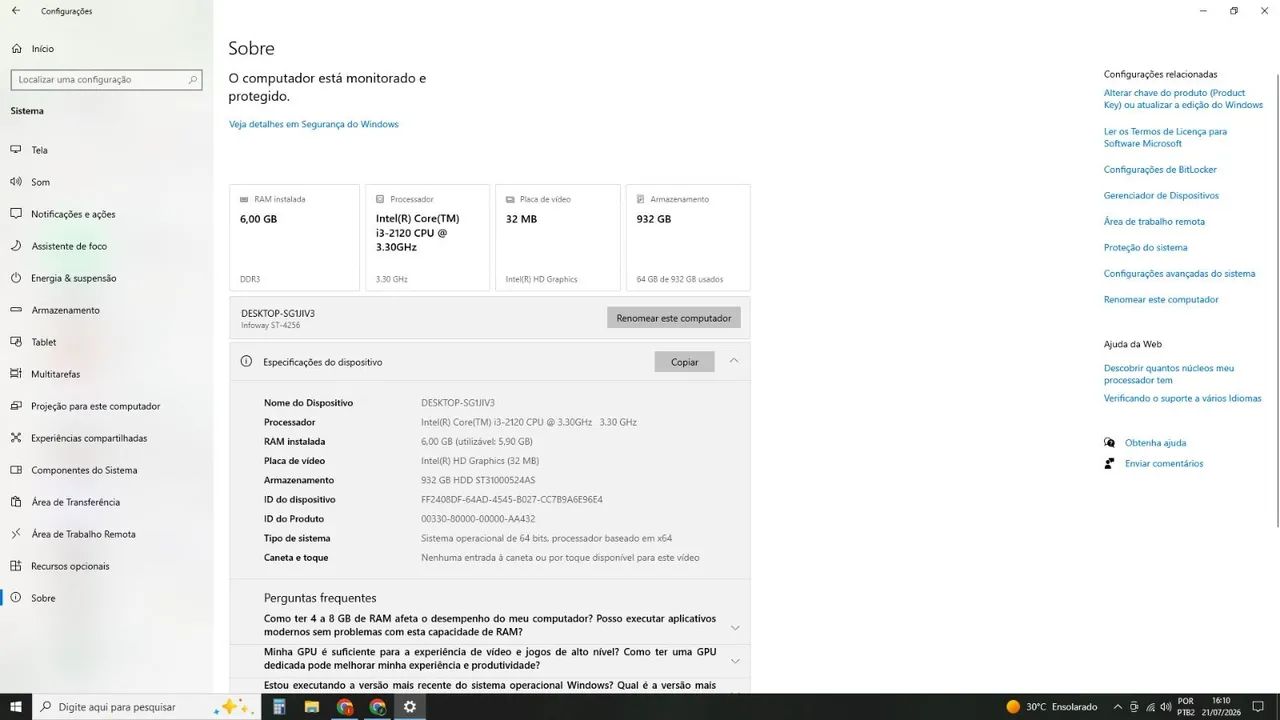Launch Gerenciador de Dispositivos link

[x=1161, y=196]
